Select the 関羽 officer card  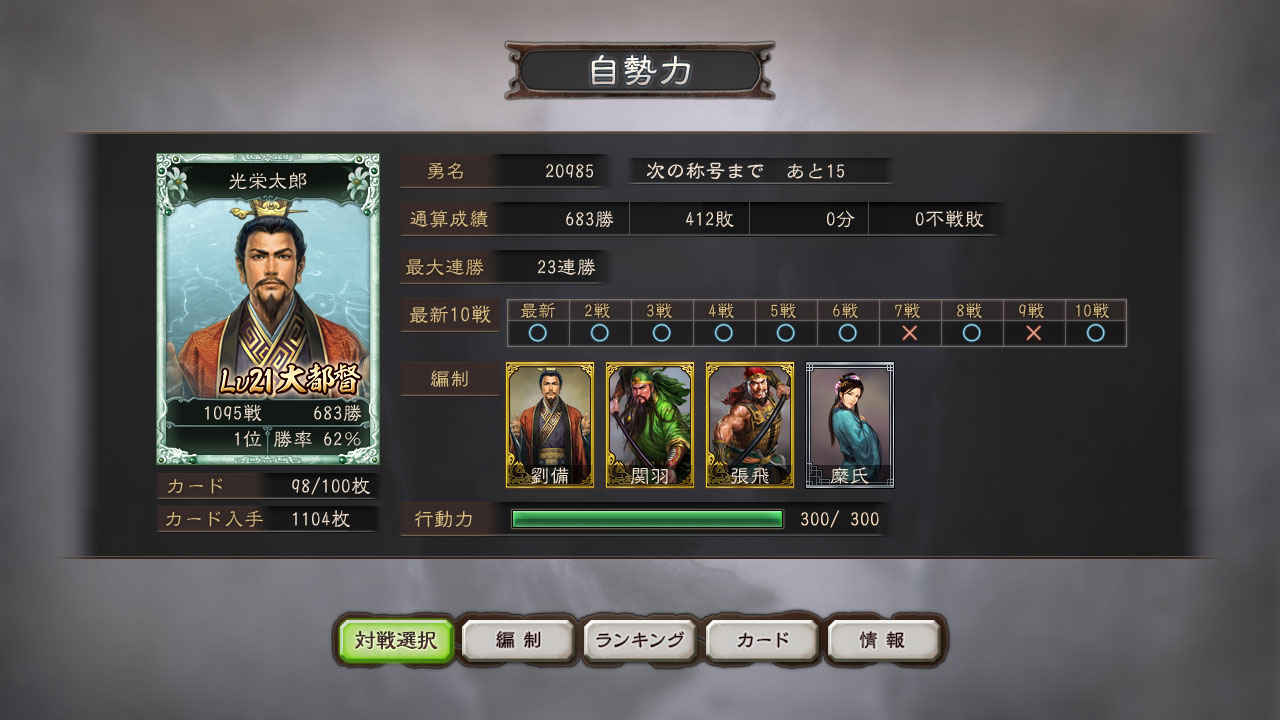(x=650, y=425)
